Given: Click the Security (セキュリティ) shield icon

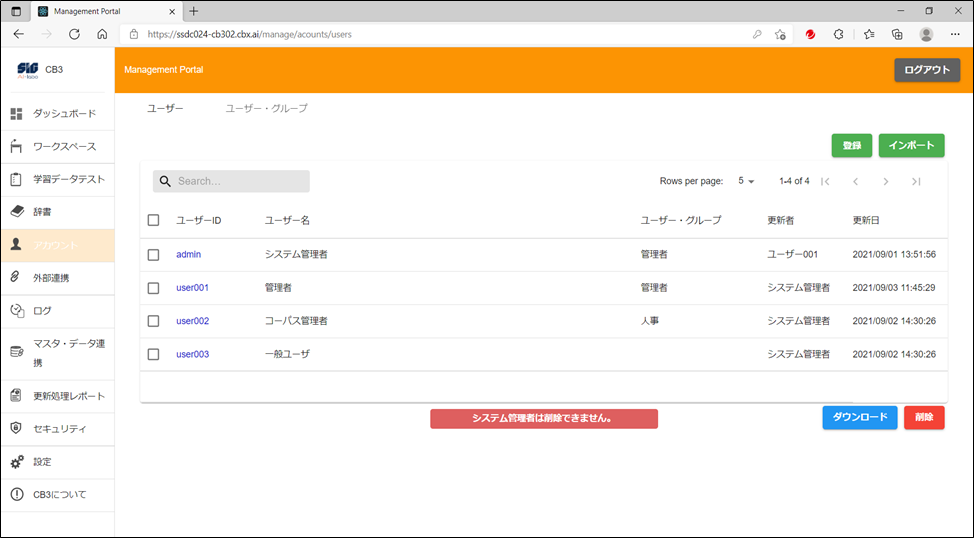Looking at the screenshot, I should click(x=16, y=428).
